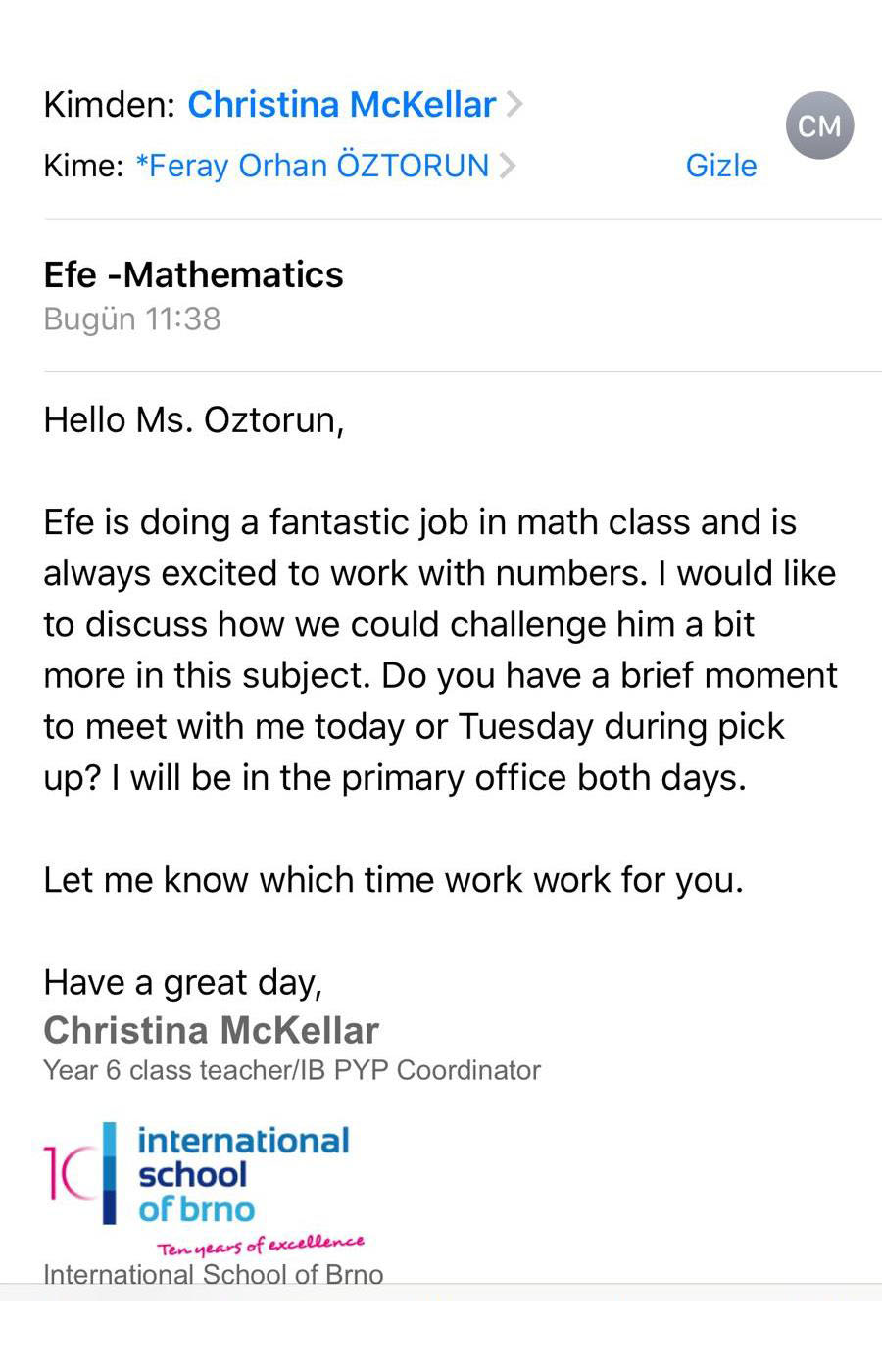Tap the Kimden: sender label
The height and width of the screenshot is (1372, 882).
110,104
